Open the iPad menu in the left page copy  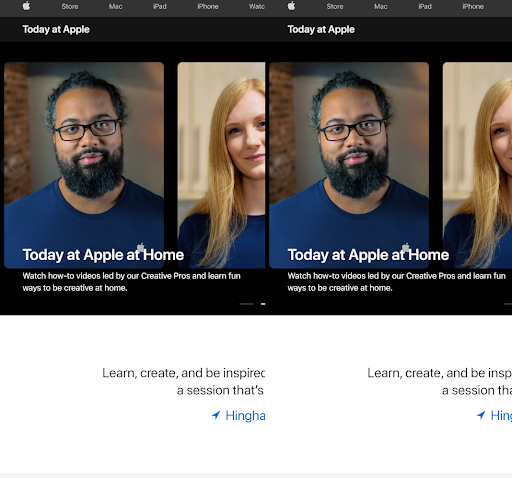point(160,6)
